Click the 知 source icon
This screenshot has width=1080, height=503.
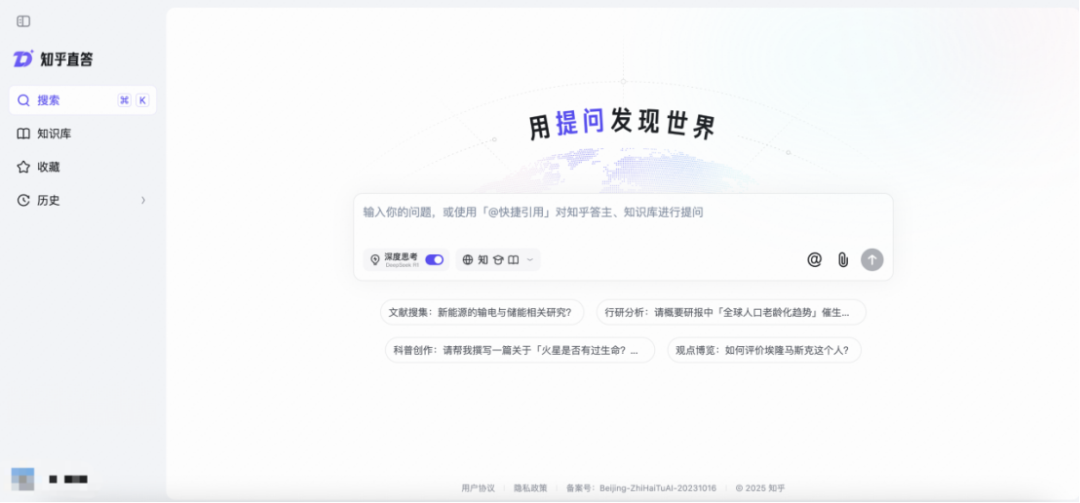pyautogui.click(x=483, y=260)
